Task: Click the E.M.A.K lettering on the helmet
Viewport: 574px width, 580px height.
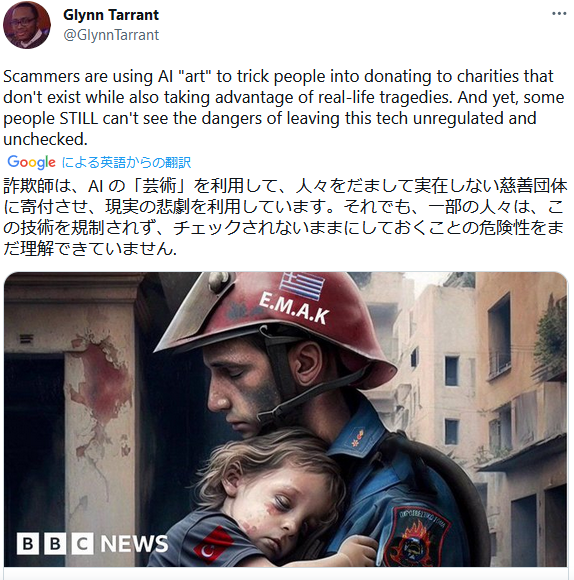Action: click(x=294, y=308)
